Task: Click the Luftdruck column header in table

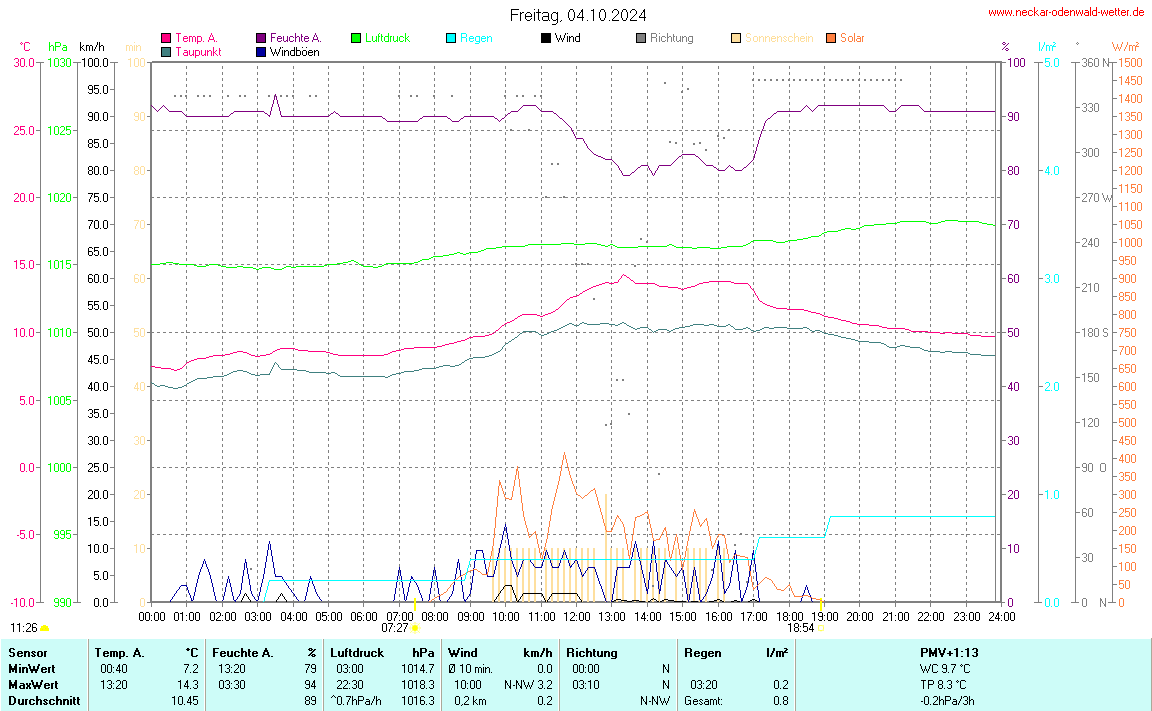Action: [x=357, y=652]
